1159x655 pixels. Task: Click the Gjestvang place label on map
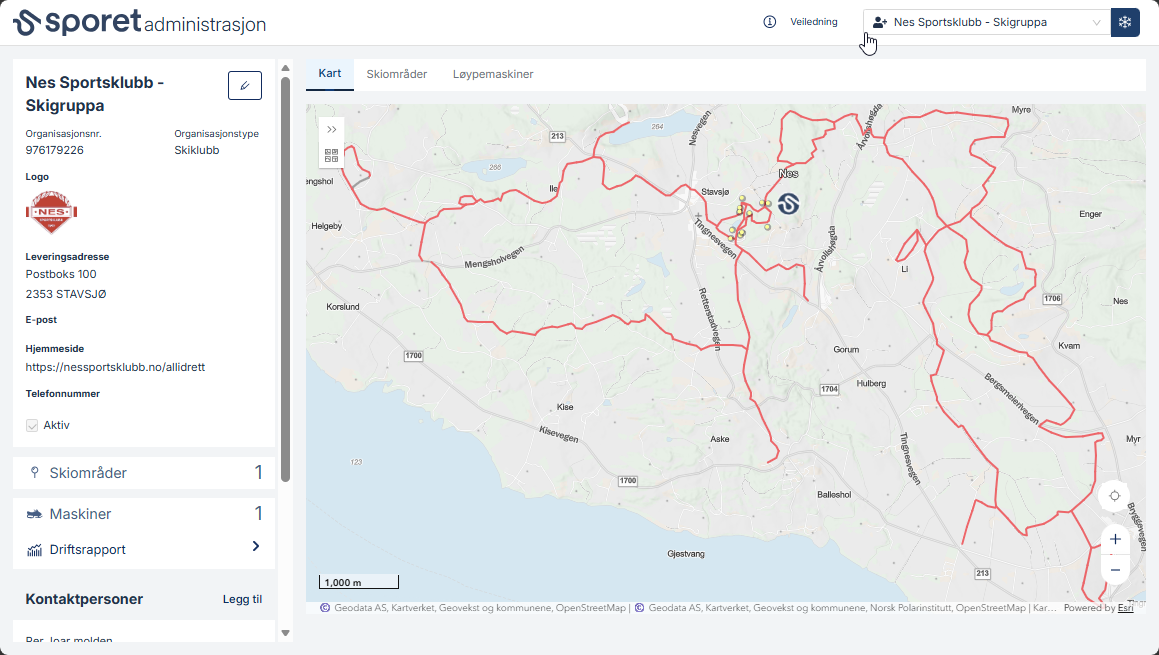(x=686, y=554)
